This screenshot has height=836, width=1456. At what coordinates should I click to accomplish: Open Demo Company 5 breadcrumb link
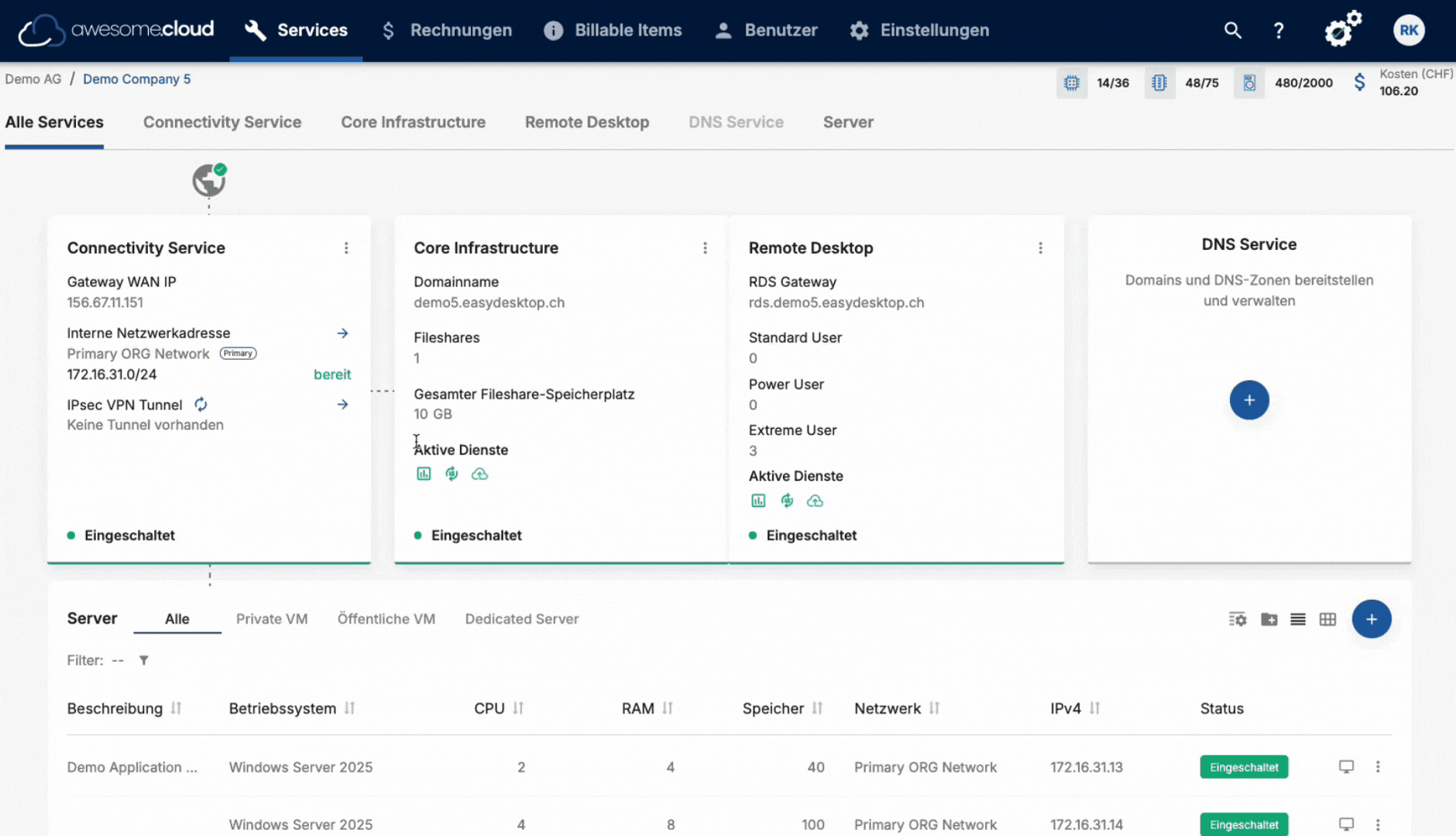click(136, 79)
